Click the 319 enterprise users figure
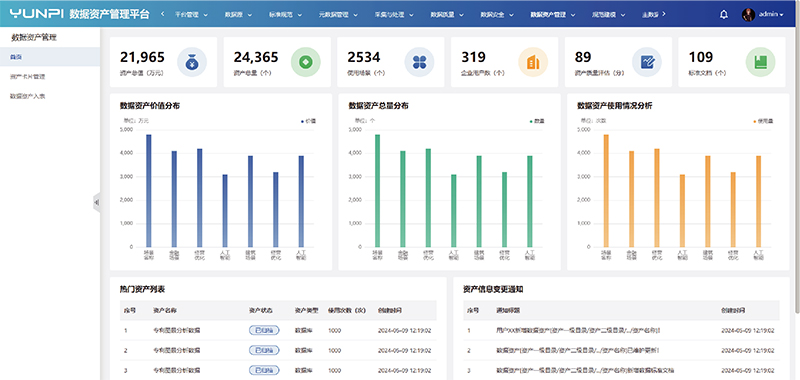The width and height of the screenshot is (800, 380). click(473, 57)
